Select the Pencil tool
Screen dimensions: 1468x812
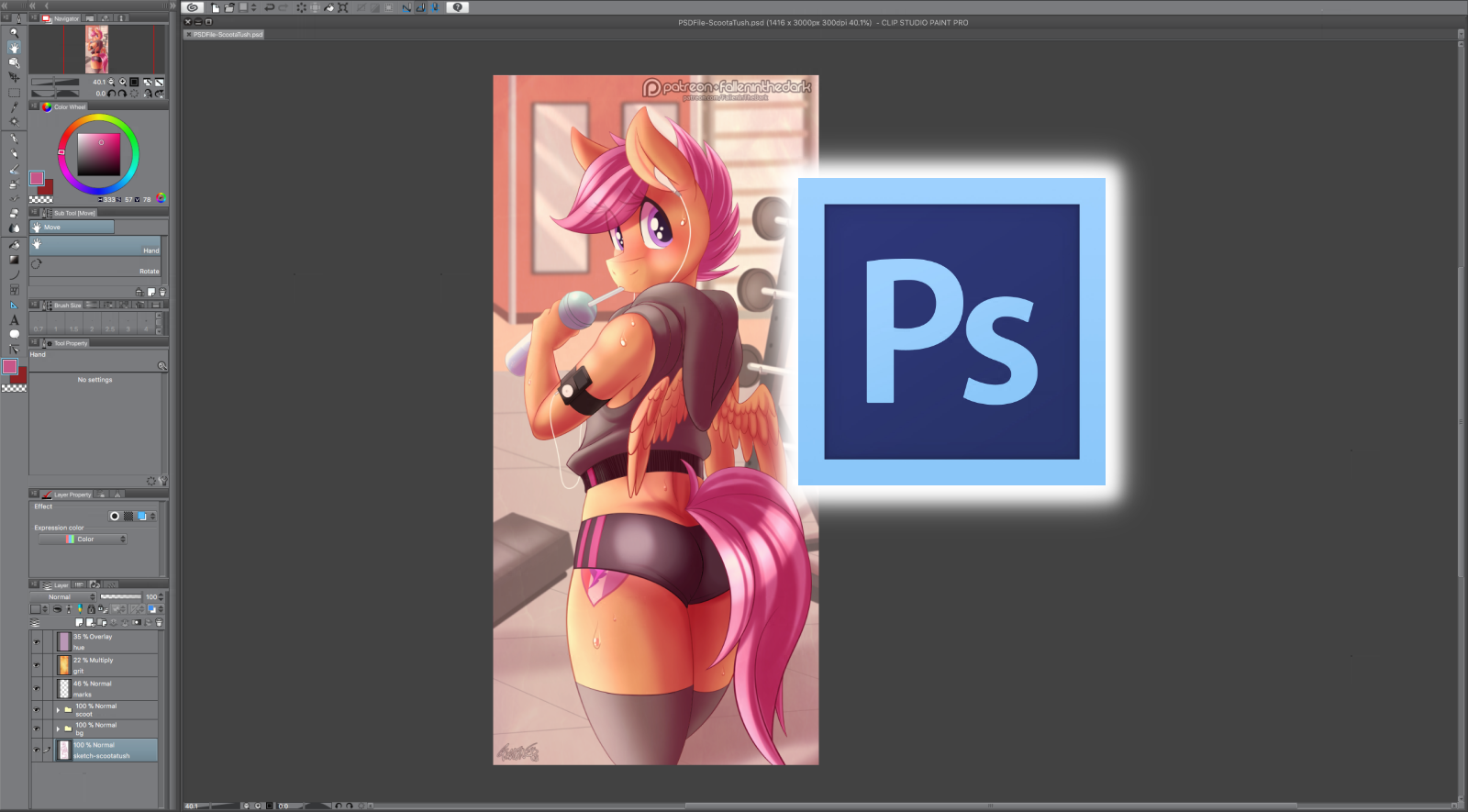pos(14,154)
